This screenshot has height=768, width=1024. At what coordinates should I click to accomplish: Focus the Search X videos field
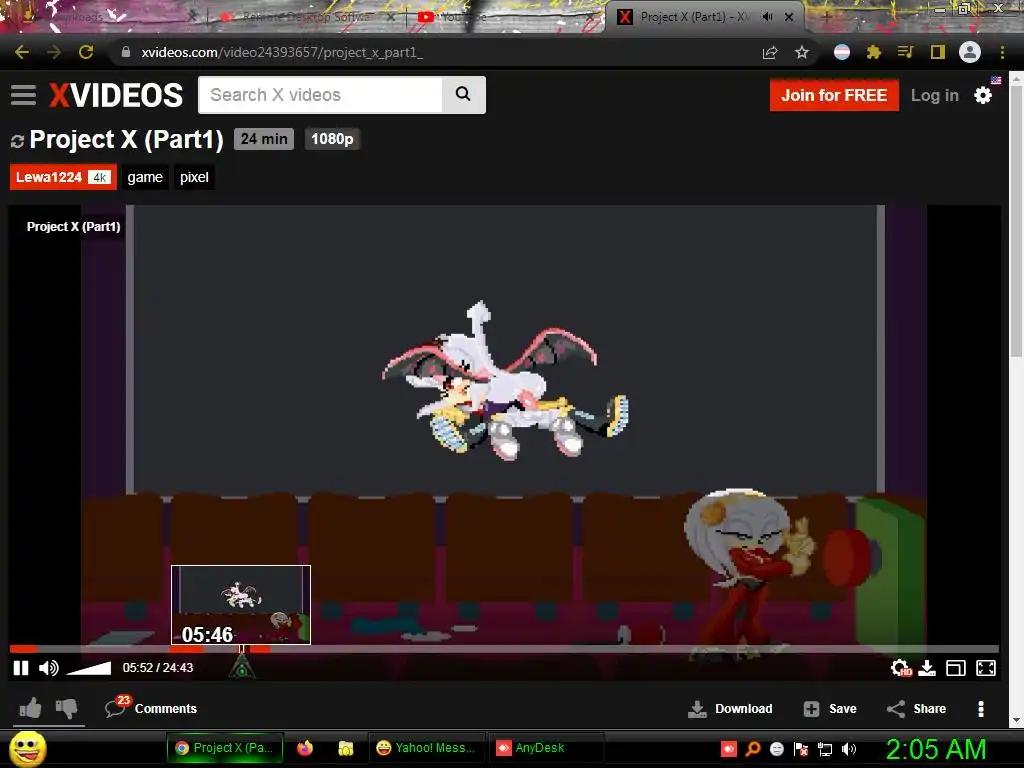(x=320, y=95)
